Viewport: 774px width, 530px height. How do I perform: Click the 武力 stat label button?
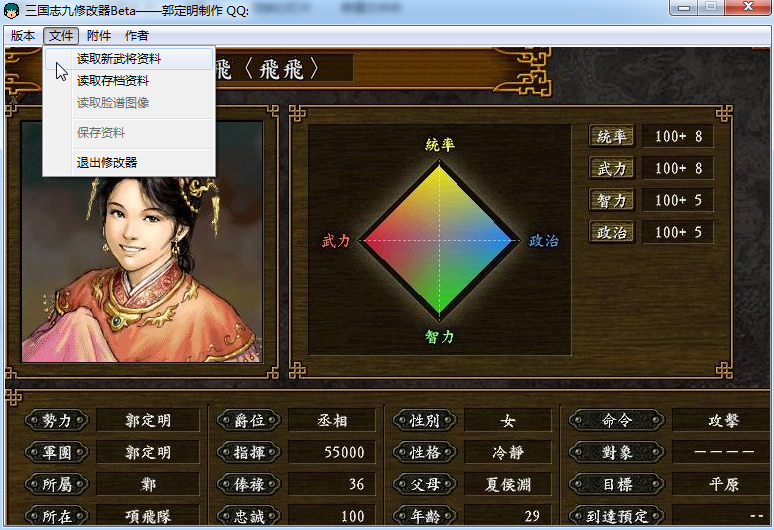pyautogui.click(x=612, y=168)
